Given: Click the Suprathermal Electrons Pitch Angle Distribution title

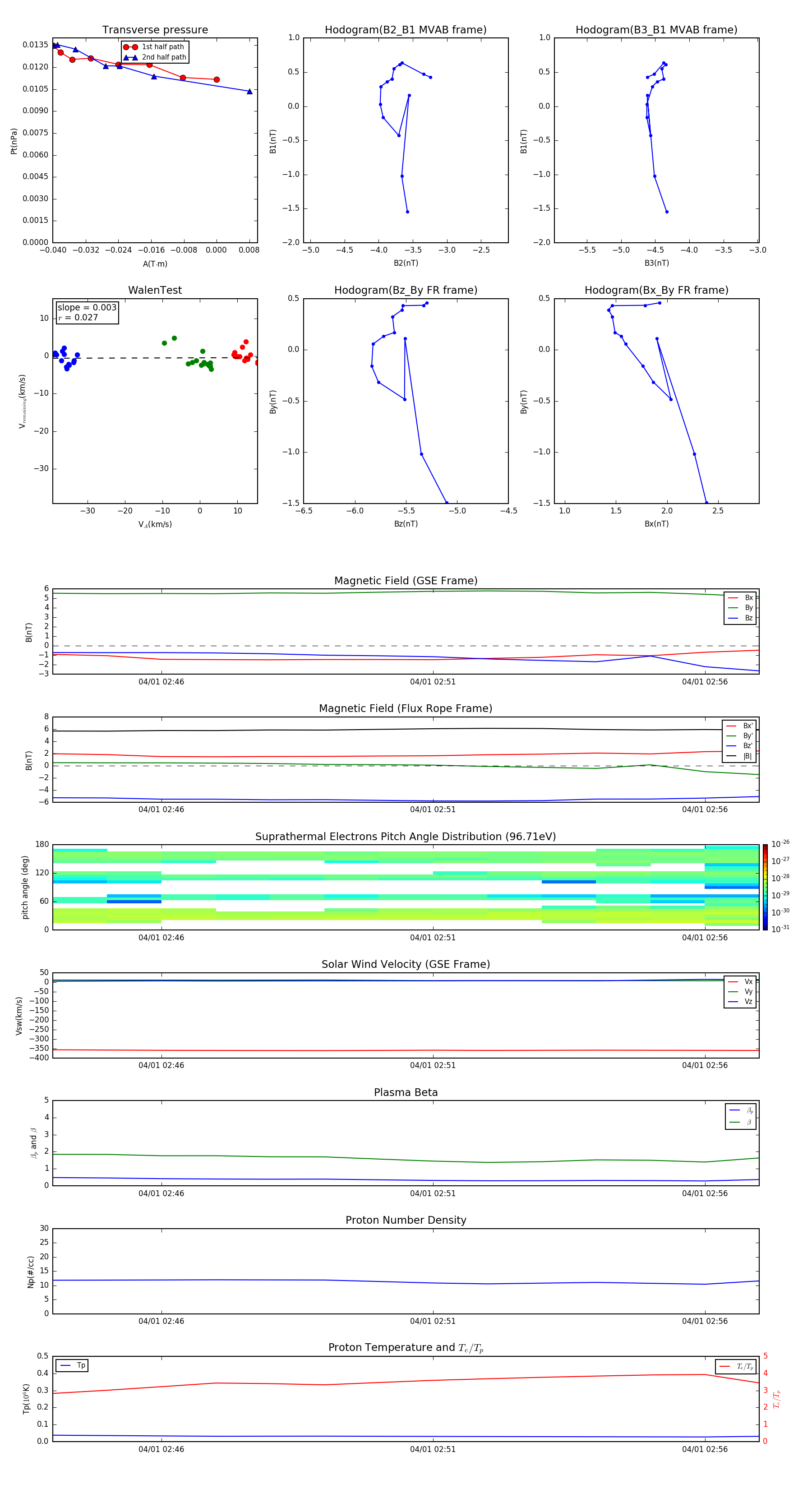Looking at the screenshot, I should tap(406, 837).
